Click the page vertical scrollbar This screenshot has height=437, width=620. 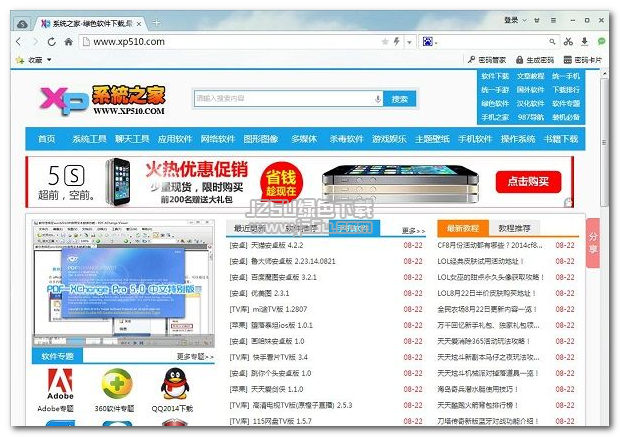click(604, 142)
